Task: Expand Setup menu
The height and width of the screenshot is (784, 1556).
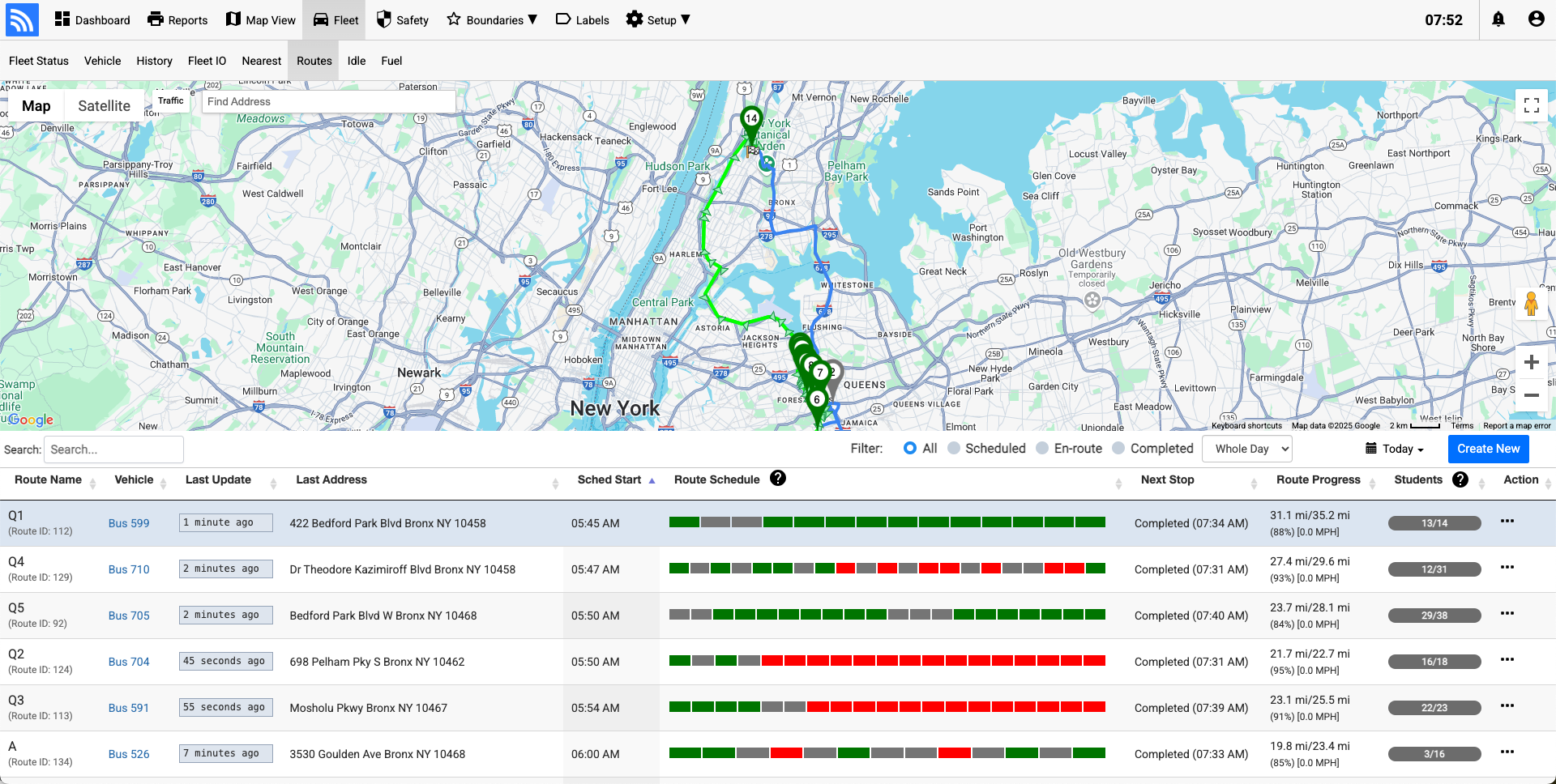Action: point(658,20)
